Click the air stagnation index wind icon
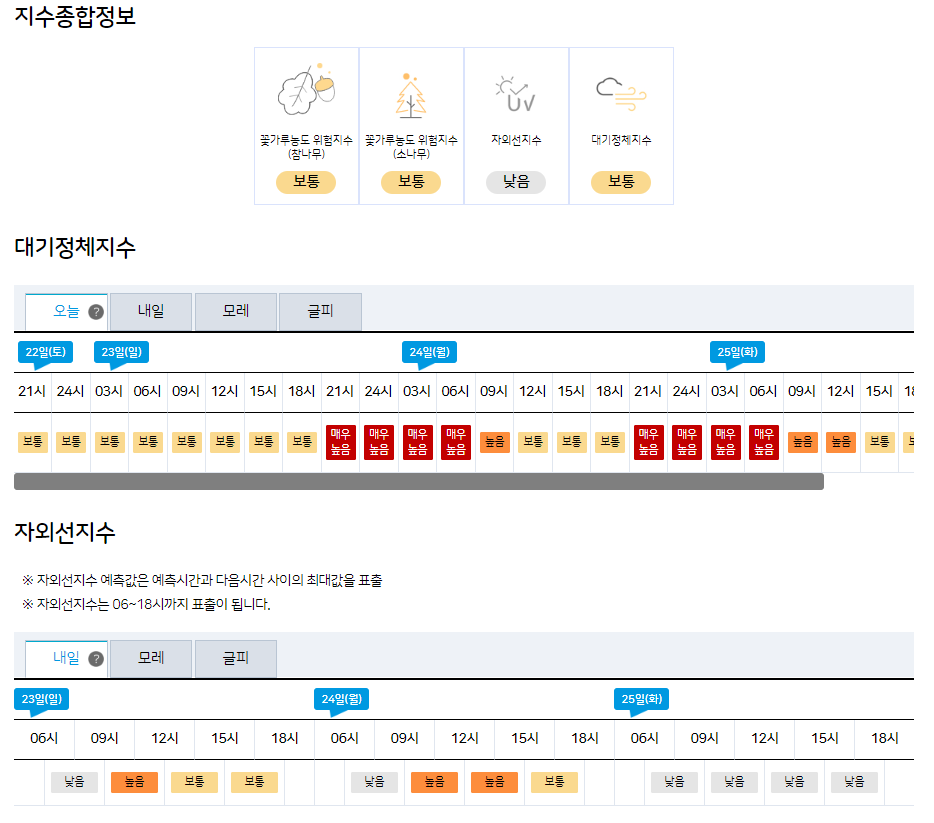 (x=621, y=93)
